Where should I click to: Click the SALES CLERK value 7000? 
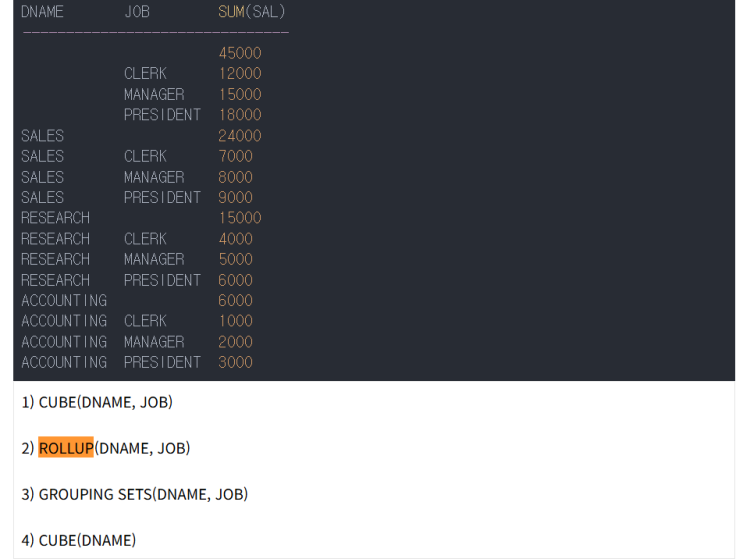(x=236, y=156)
